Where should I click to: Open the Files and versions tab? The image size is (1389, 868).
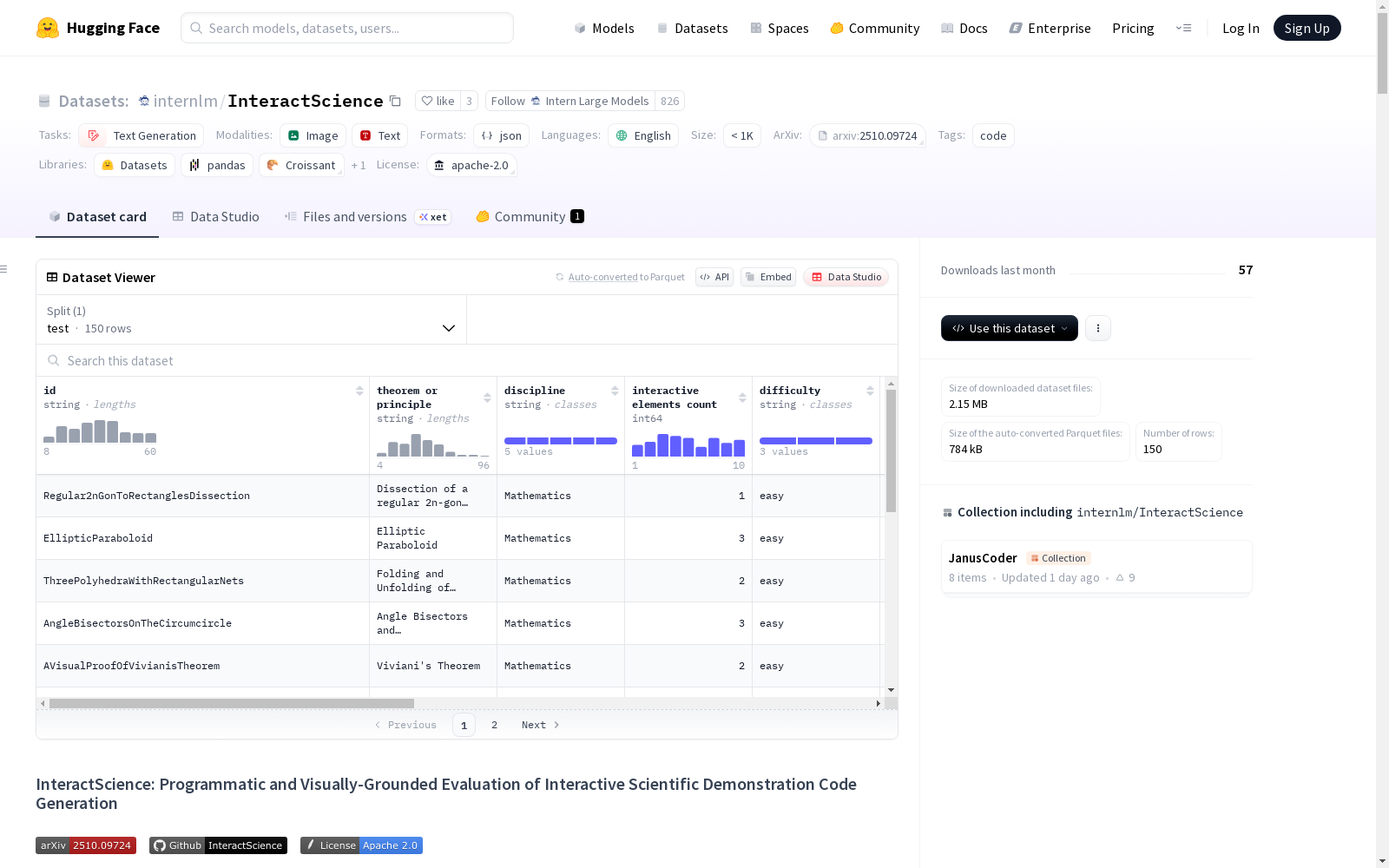(367, 217)
